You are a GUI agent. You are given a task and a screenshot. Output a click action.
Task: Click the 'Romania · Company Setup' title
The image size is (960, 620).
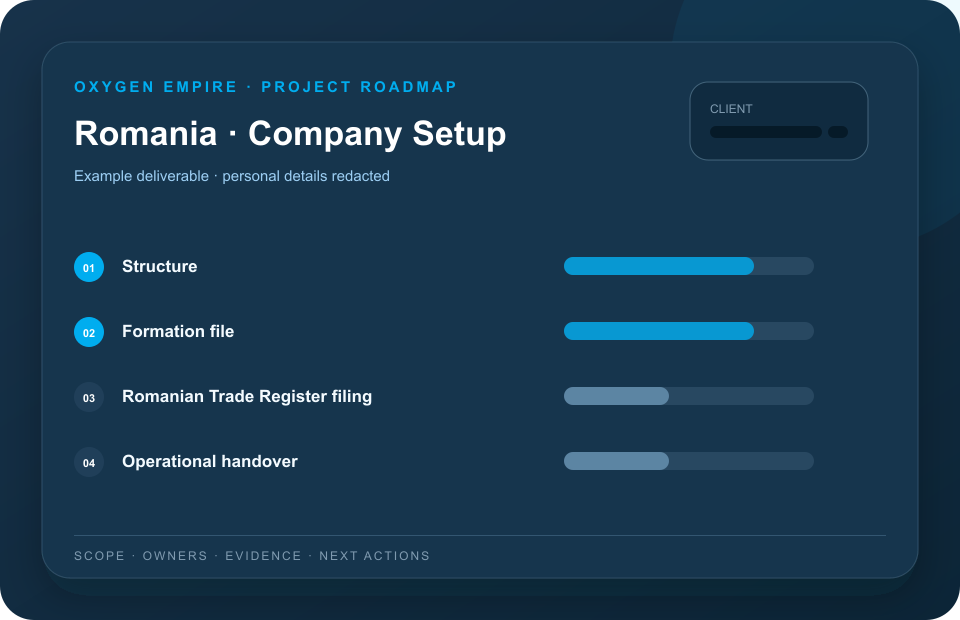[x=290, y=133]
